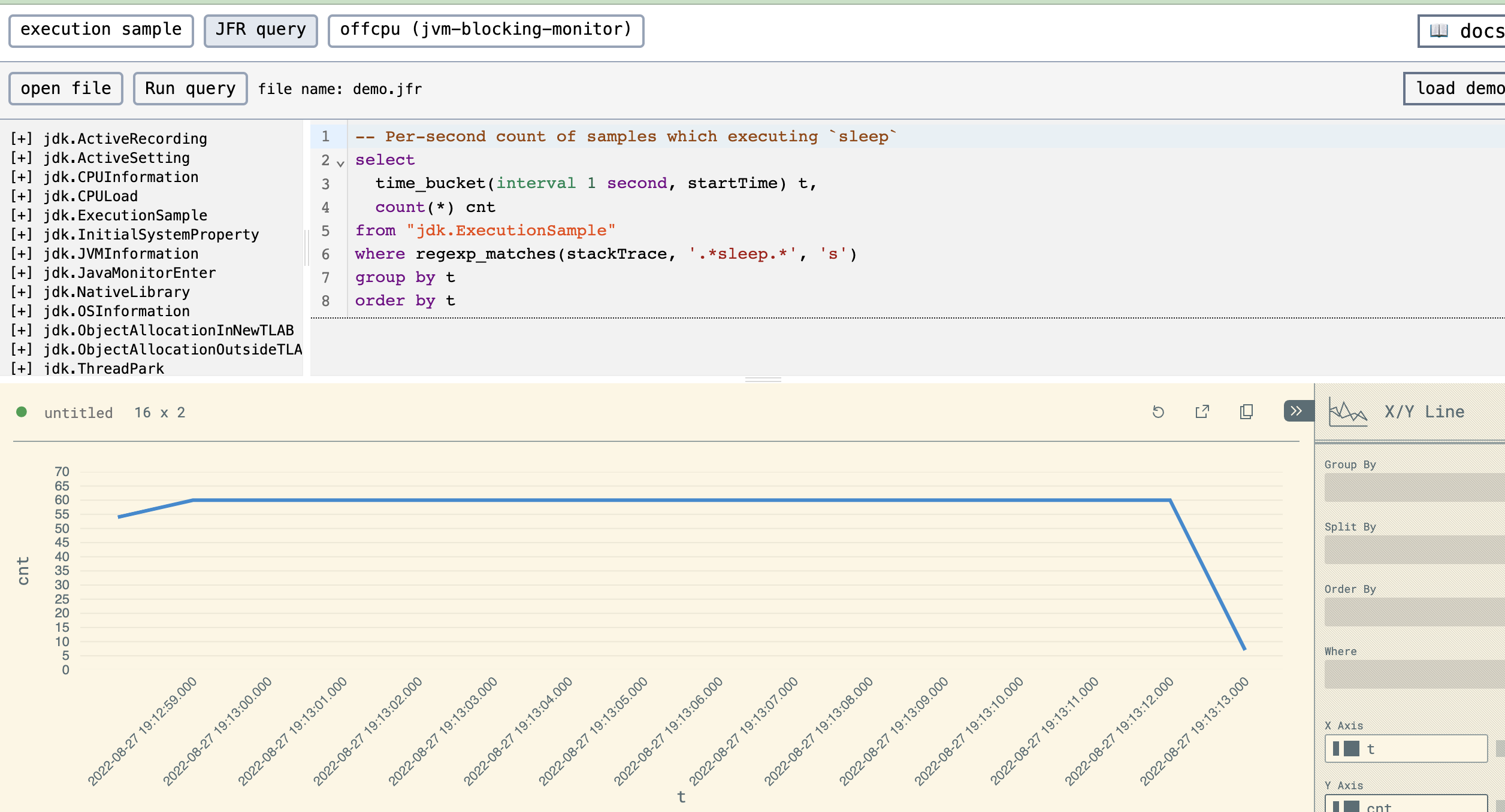Click the copy/duplicate chart icon
1505x812 pixels.
point(1246,412)
